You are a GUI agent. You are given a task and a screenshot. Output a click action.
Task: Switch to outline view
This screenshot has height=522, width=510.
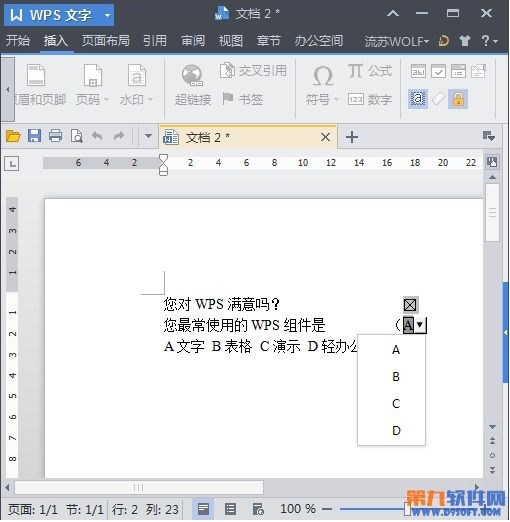(x=230, y=509)
